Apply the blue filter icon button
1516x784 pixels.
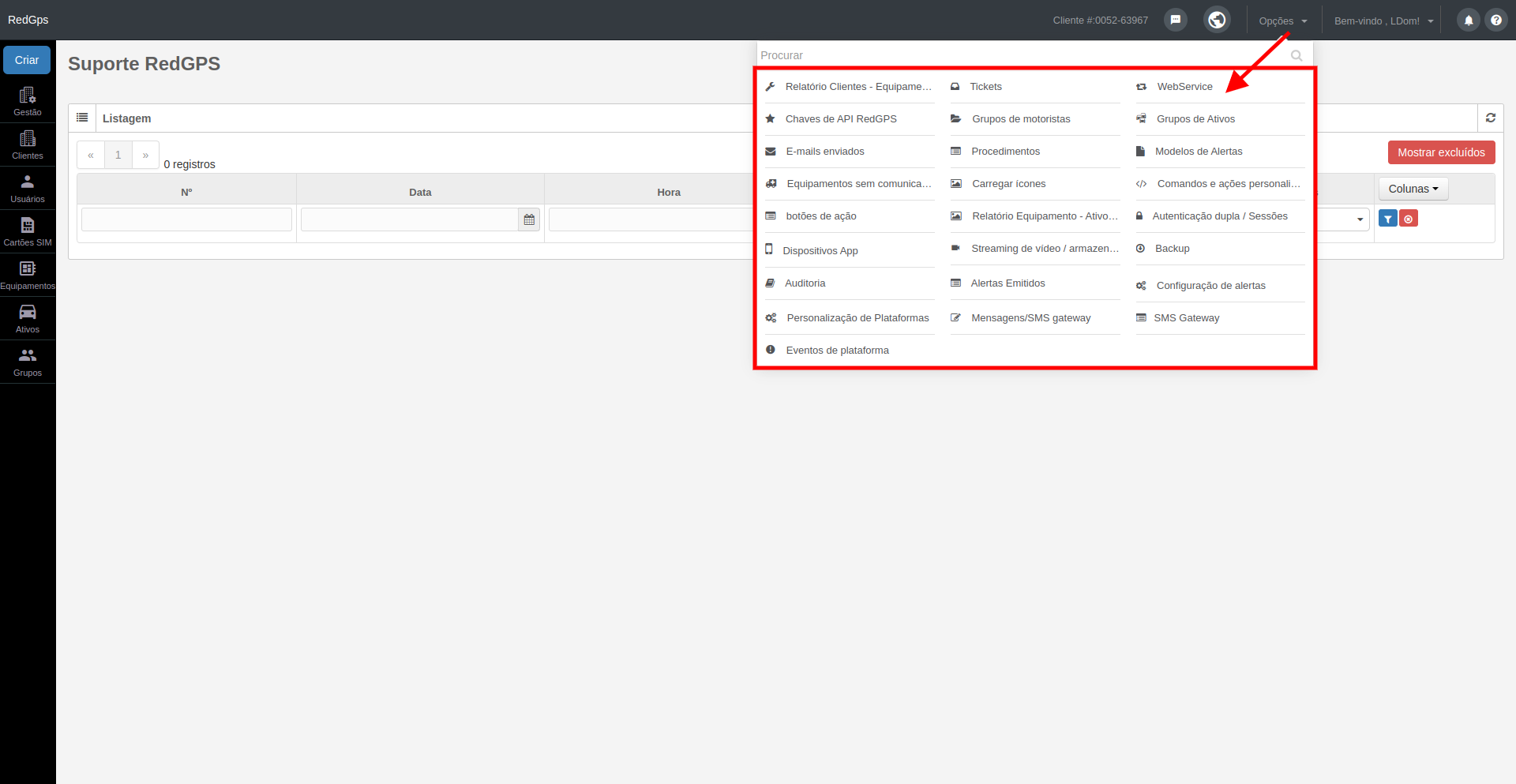(x=1387, y=219)
